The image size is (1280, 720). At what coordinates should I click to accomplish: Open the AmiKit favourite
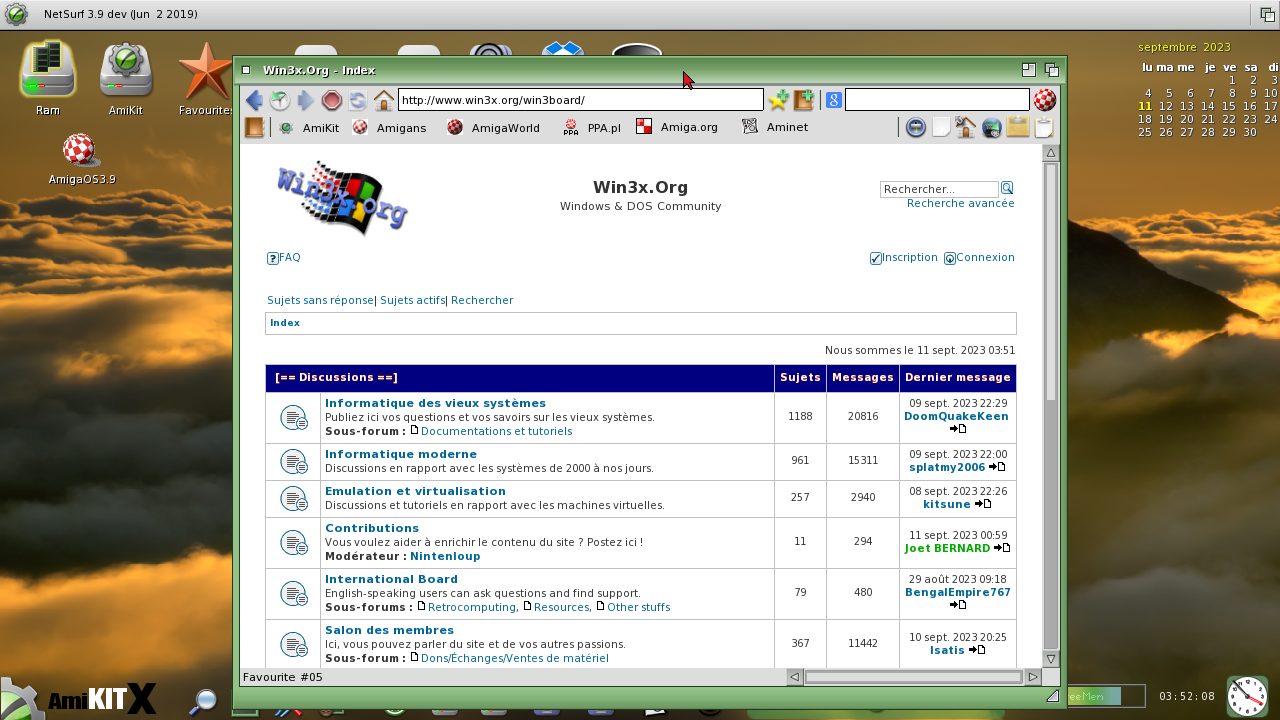click(309, 127)
